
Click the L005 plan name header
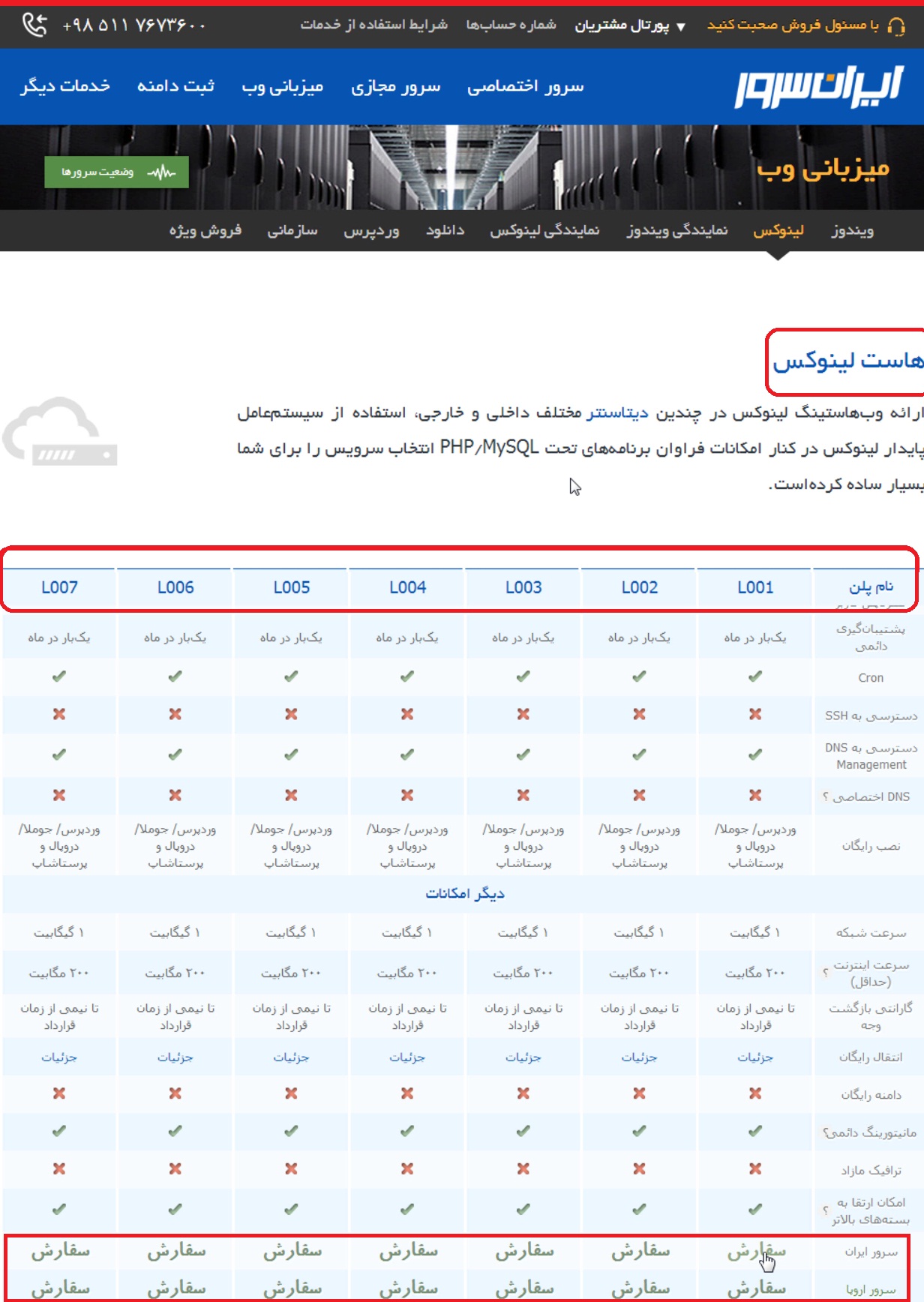[x=291, y=587]
